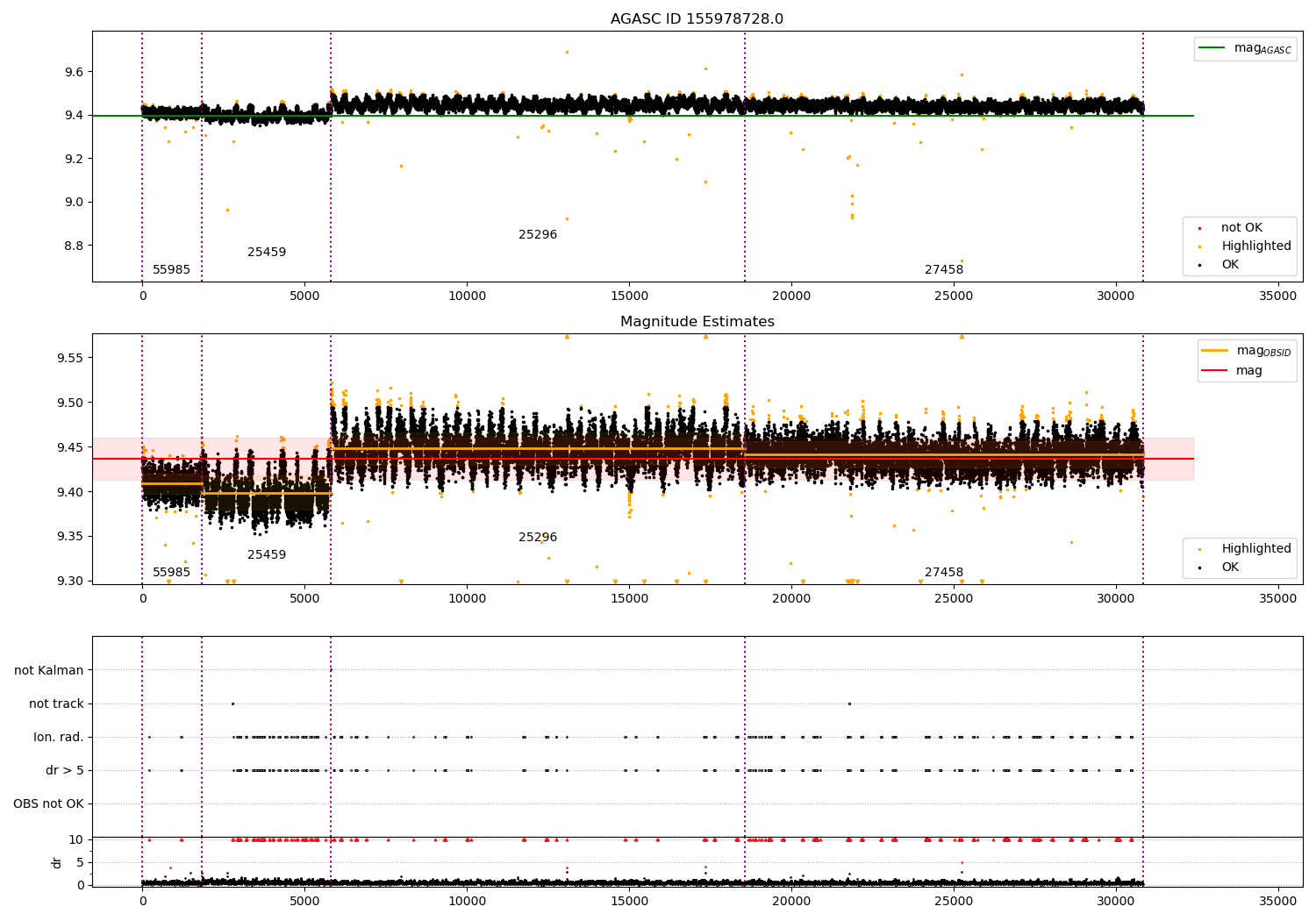Select the "Ion. rad." row label

59,737
